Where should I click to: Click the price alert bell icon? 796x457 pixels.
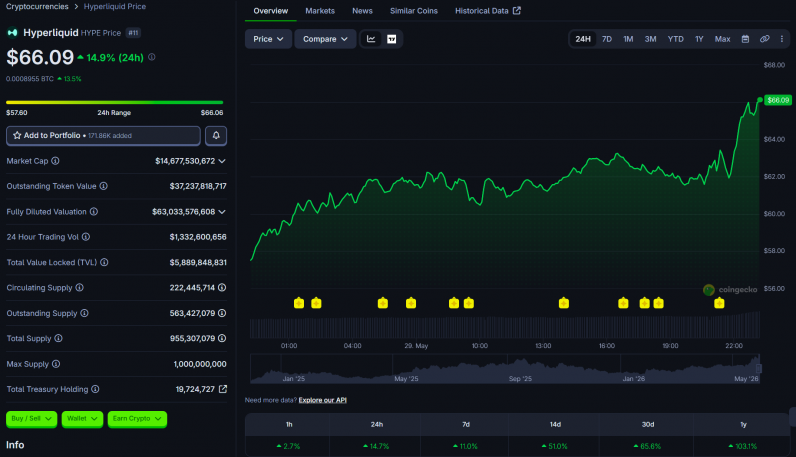[216, 136]
